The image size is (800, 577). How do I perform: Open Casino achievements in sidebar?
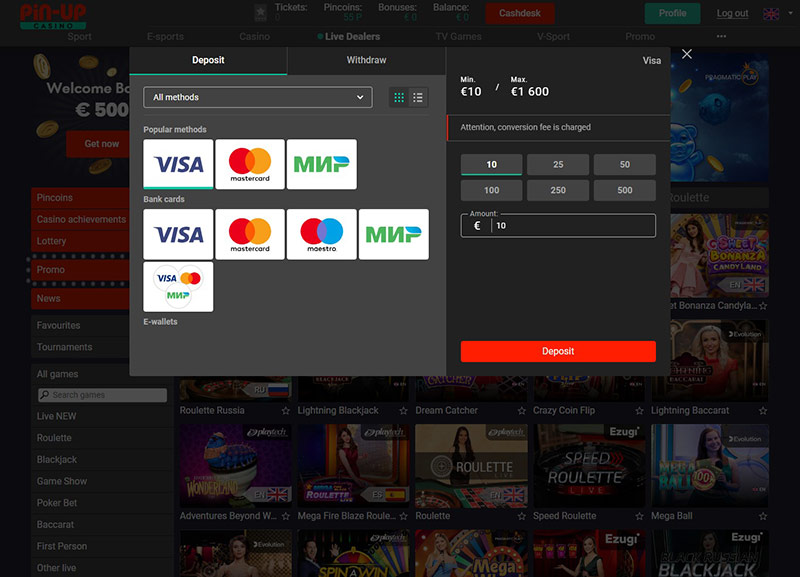80,219
